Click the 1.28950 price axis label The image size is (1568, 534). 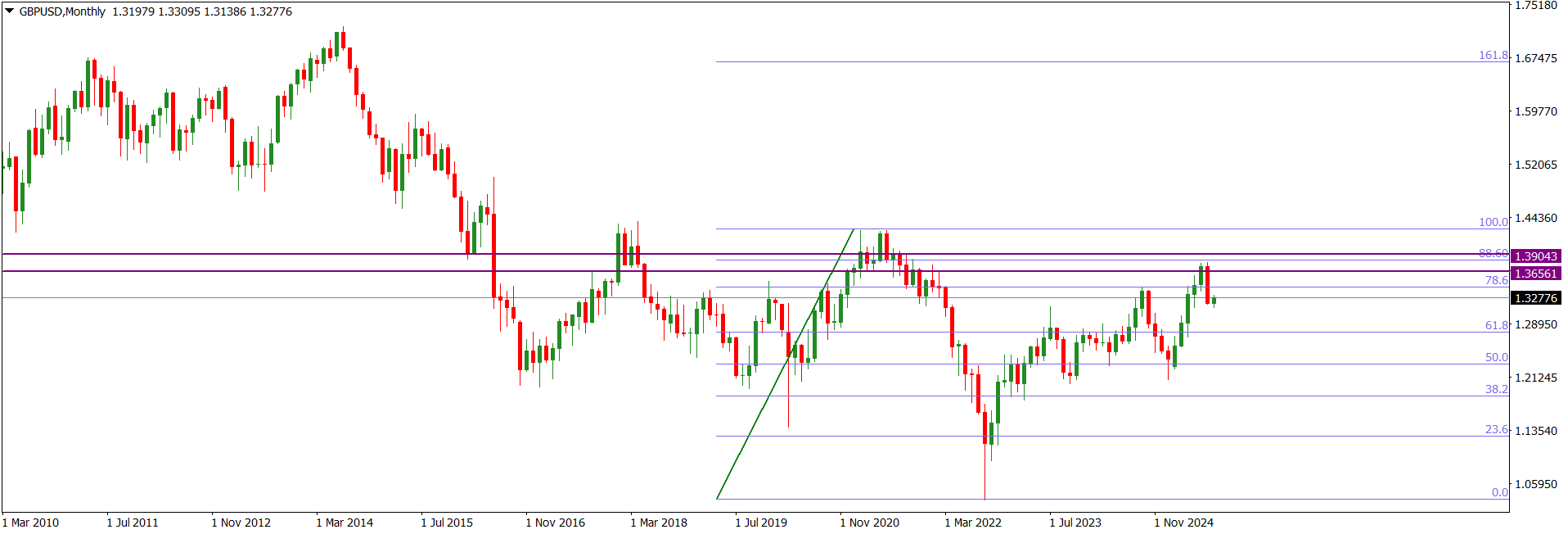[x=1536, y=324]
